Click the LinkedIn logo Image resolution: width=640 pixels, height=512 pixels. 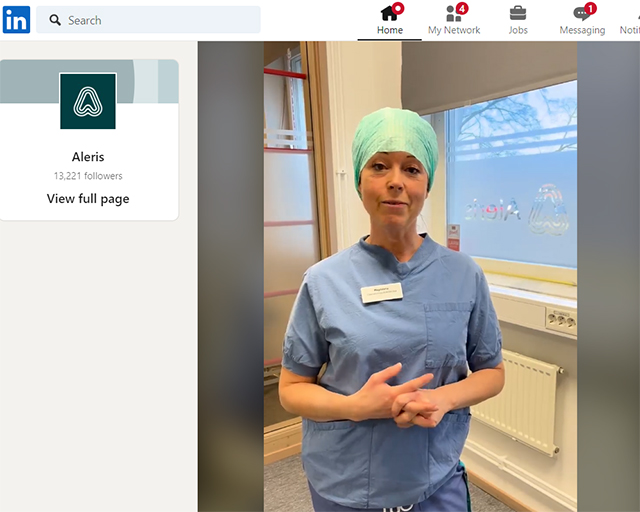pos(16,20)
